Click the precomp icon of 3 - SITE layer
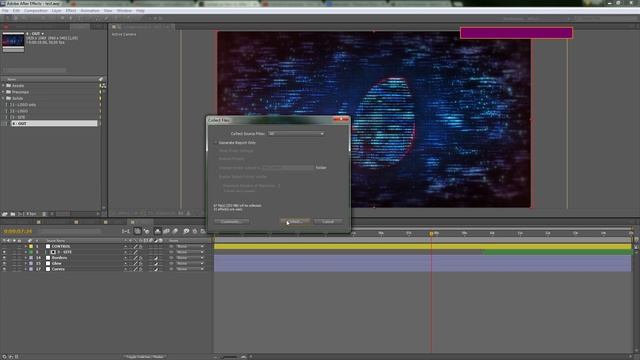 point(53,252)
